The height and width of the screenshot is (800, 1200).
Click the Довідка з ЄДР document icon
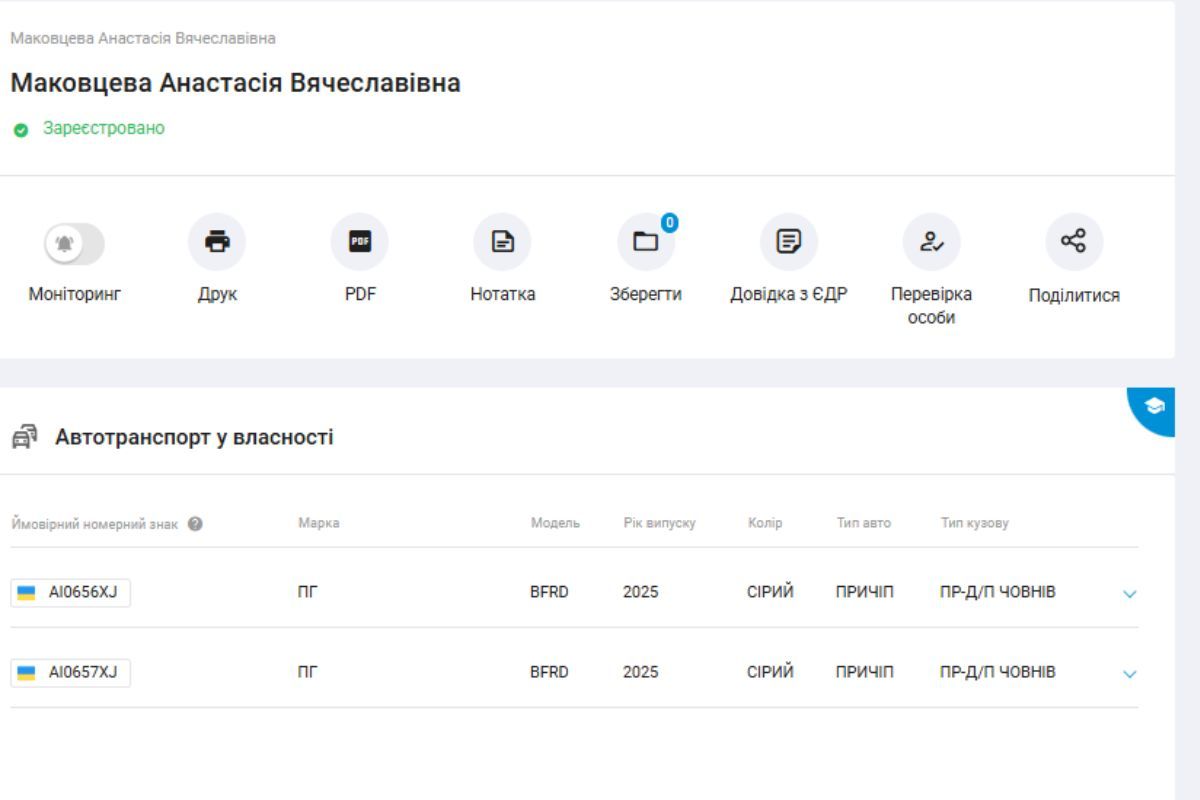point(789,241)
